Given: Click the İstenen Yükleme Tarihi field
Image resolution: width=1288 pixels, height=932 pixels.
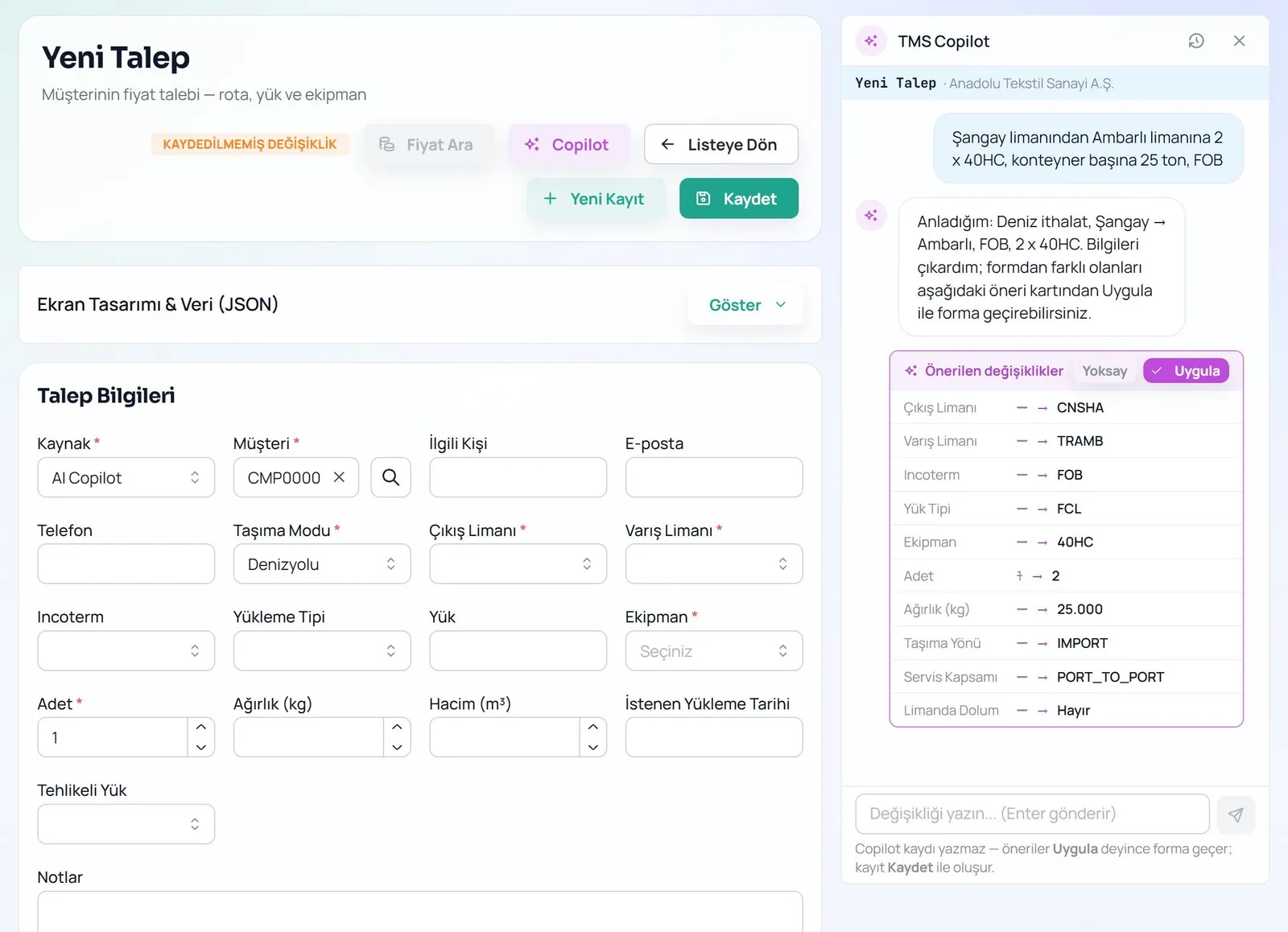Looking at the screenshot, I should pos(713,737).
